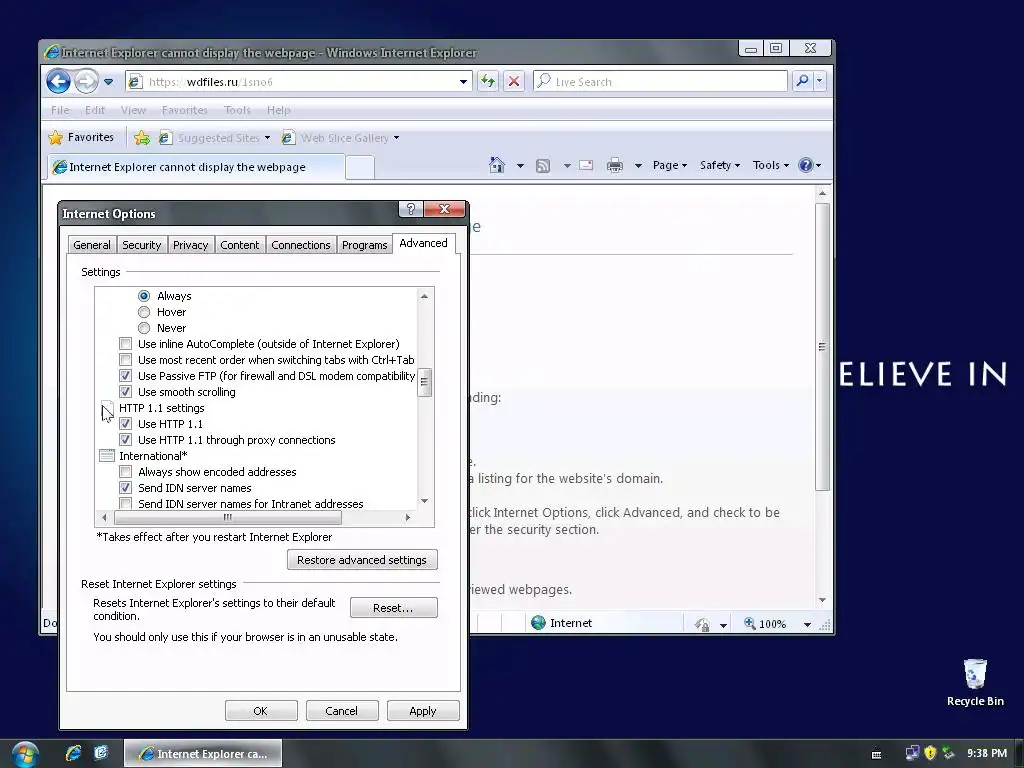Enable Always show encoded addresses
This screenshot has width=1024, height=768.
(125, 472)
